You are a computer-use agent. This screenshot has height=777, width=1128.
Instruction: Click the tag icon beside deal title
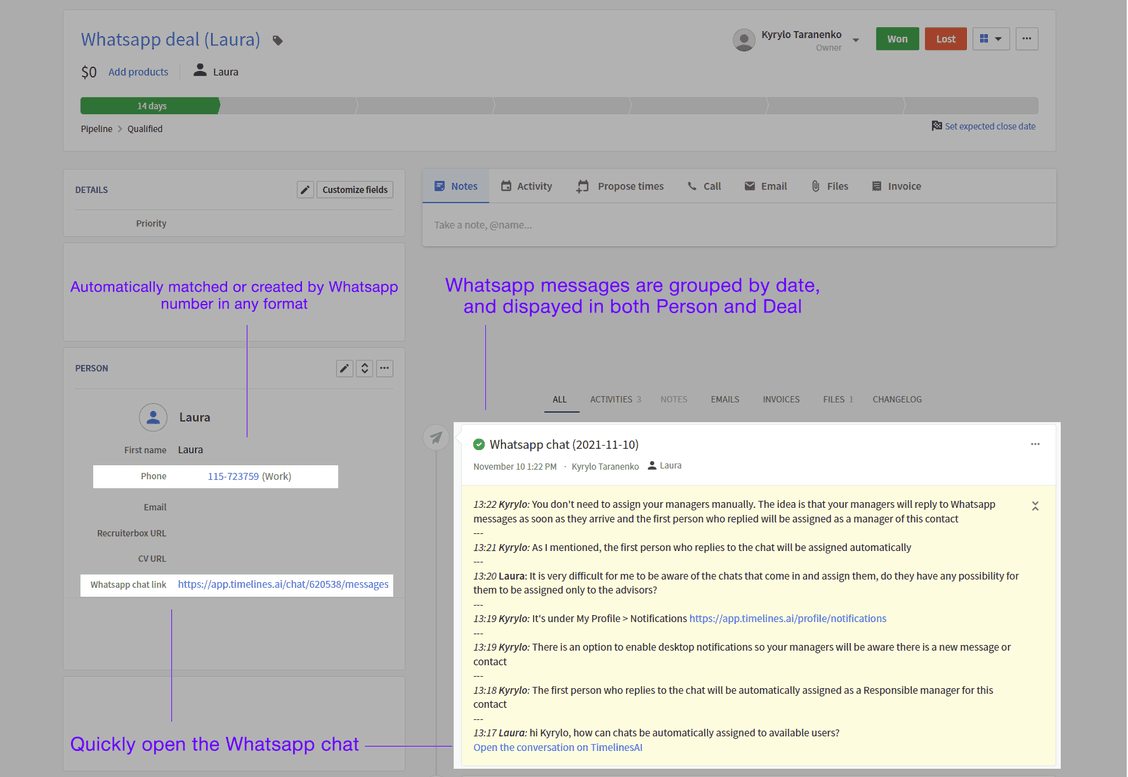[278, 41]
